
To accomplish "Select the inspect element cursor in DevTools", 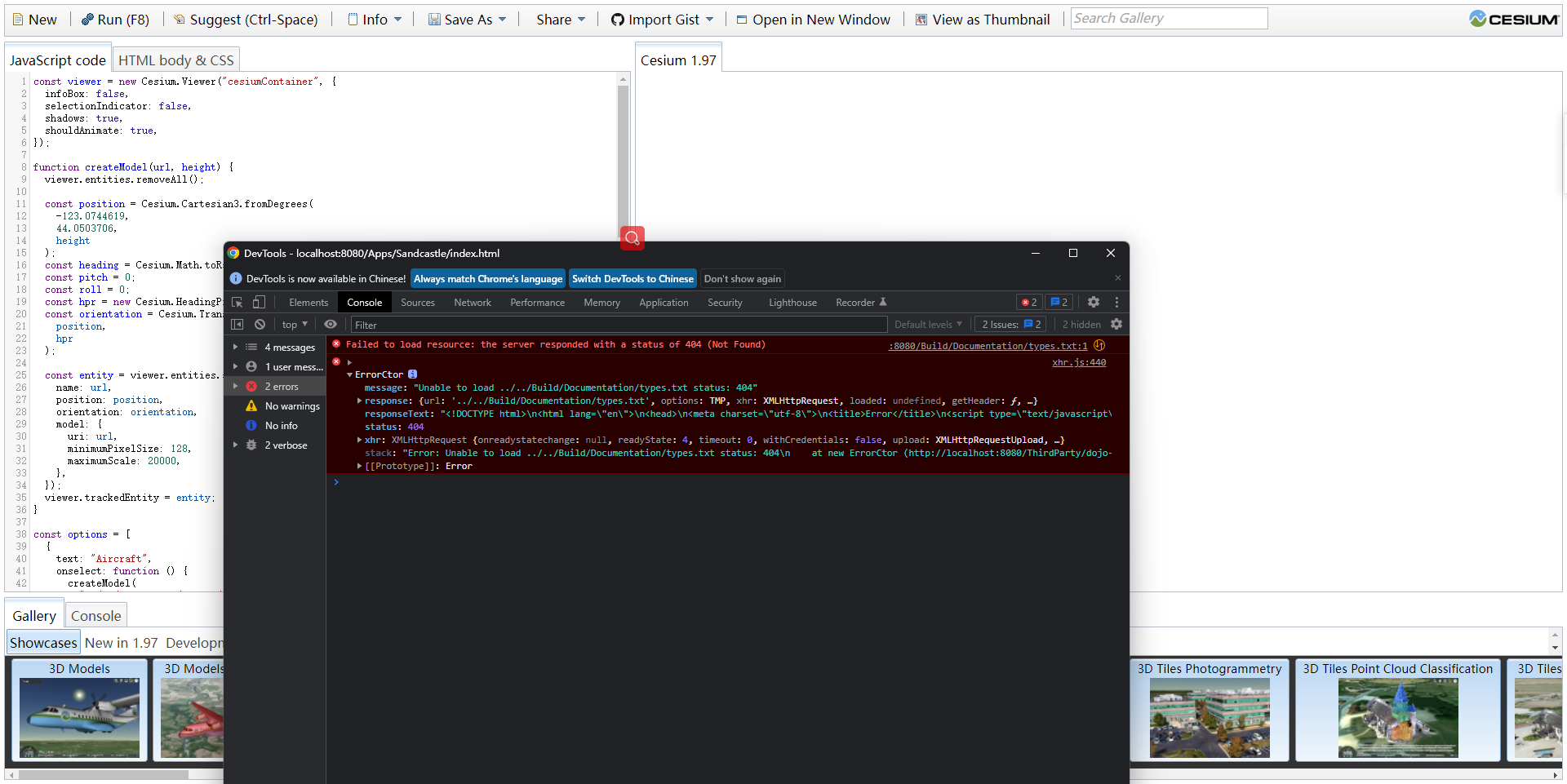I will tap(236, 302).
